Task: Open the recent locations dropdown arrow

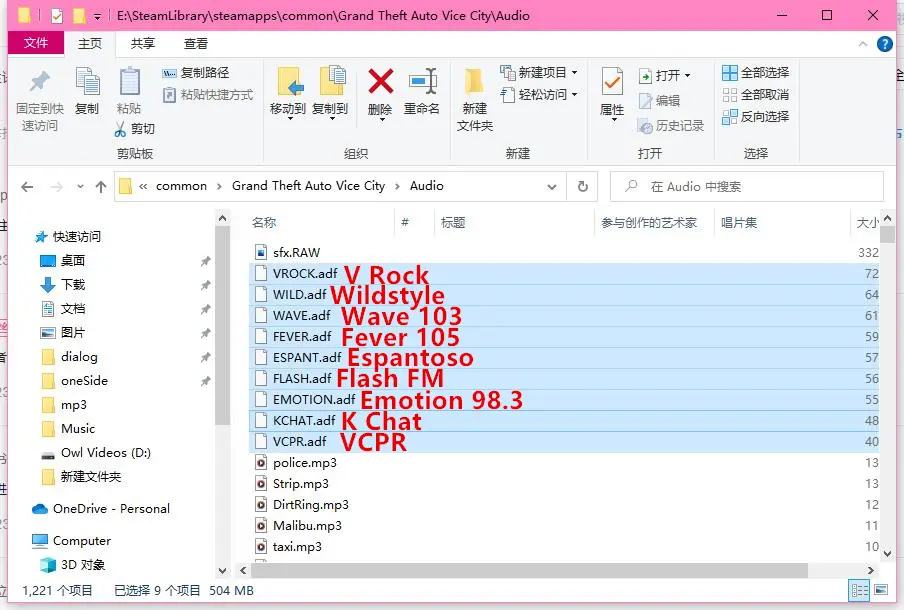Action: [x=80, y=186]
